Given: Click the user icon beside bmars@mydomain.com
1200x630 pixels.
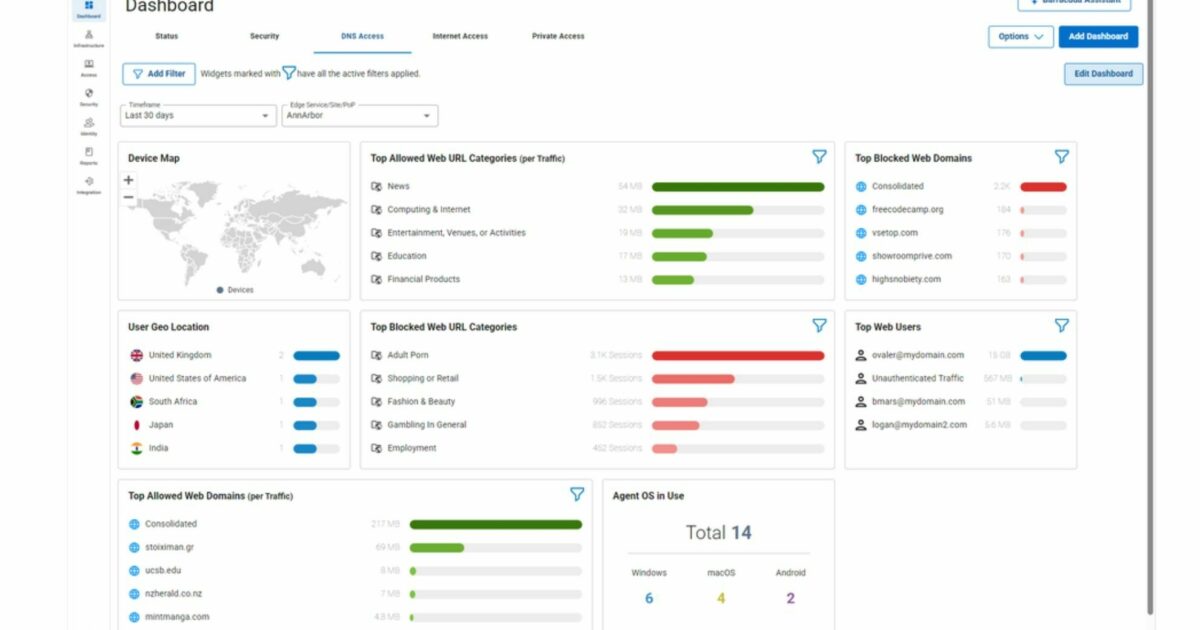Looking at the screenshot, I should 861,402.
